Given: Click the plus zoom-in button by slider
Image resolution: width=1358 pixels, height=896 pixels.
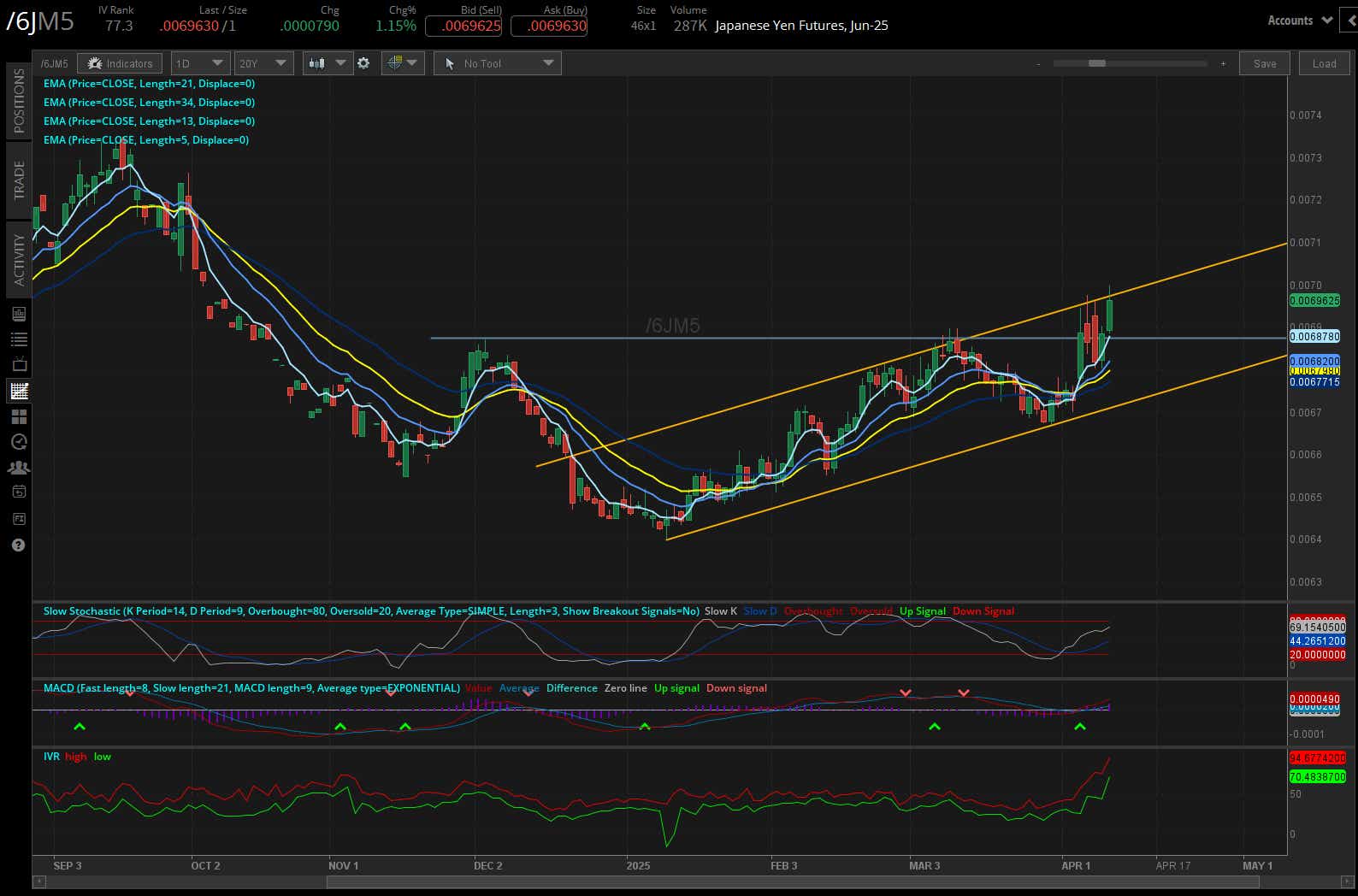Looking at the screenshot, I should point(1223,63).
